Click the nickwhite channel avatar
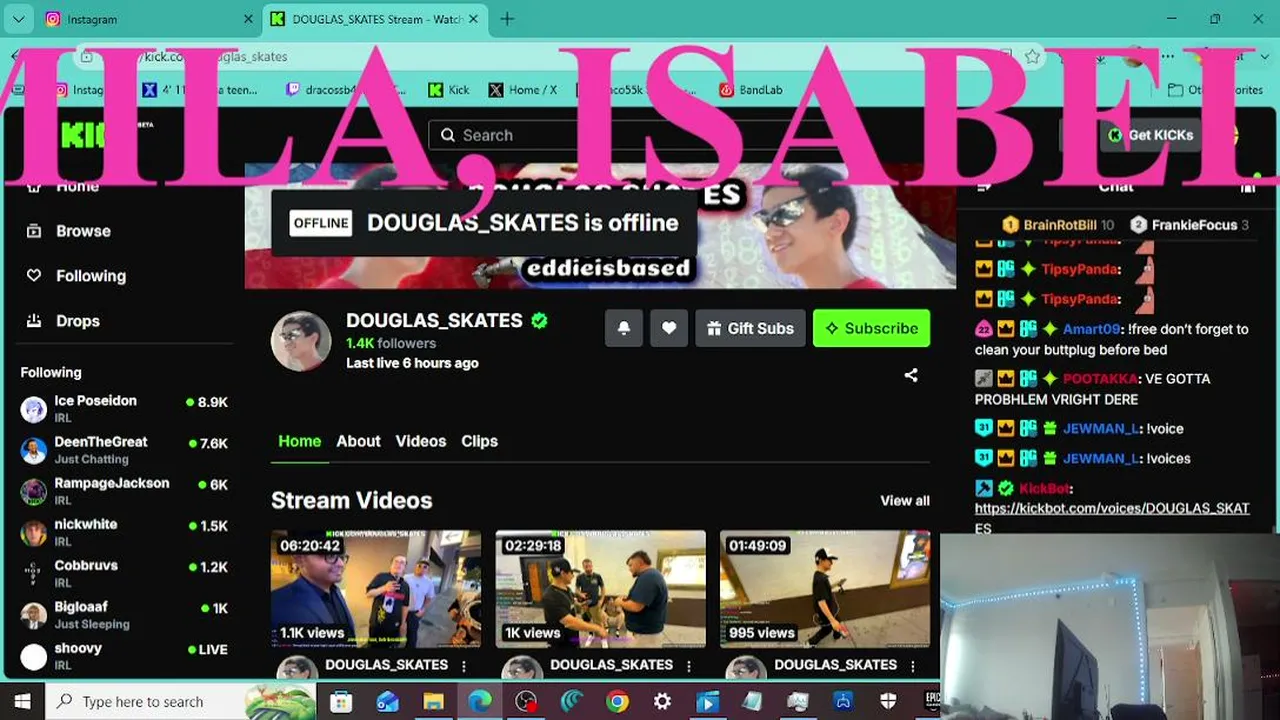This screenshot has height=720, width=1280. 34,532
